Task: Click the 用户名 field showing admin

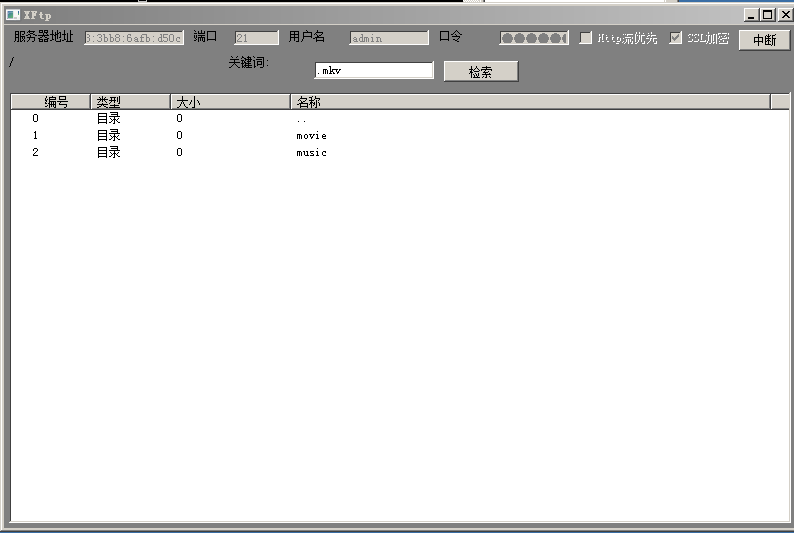Action: pos(388,38)
